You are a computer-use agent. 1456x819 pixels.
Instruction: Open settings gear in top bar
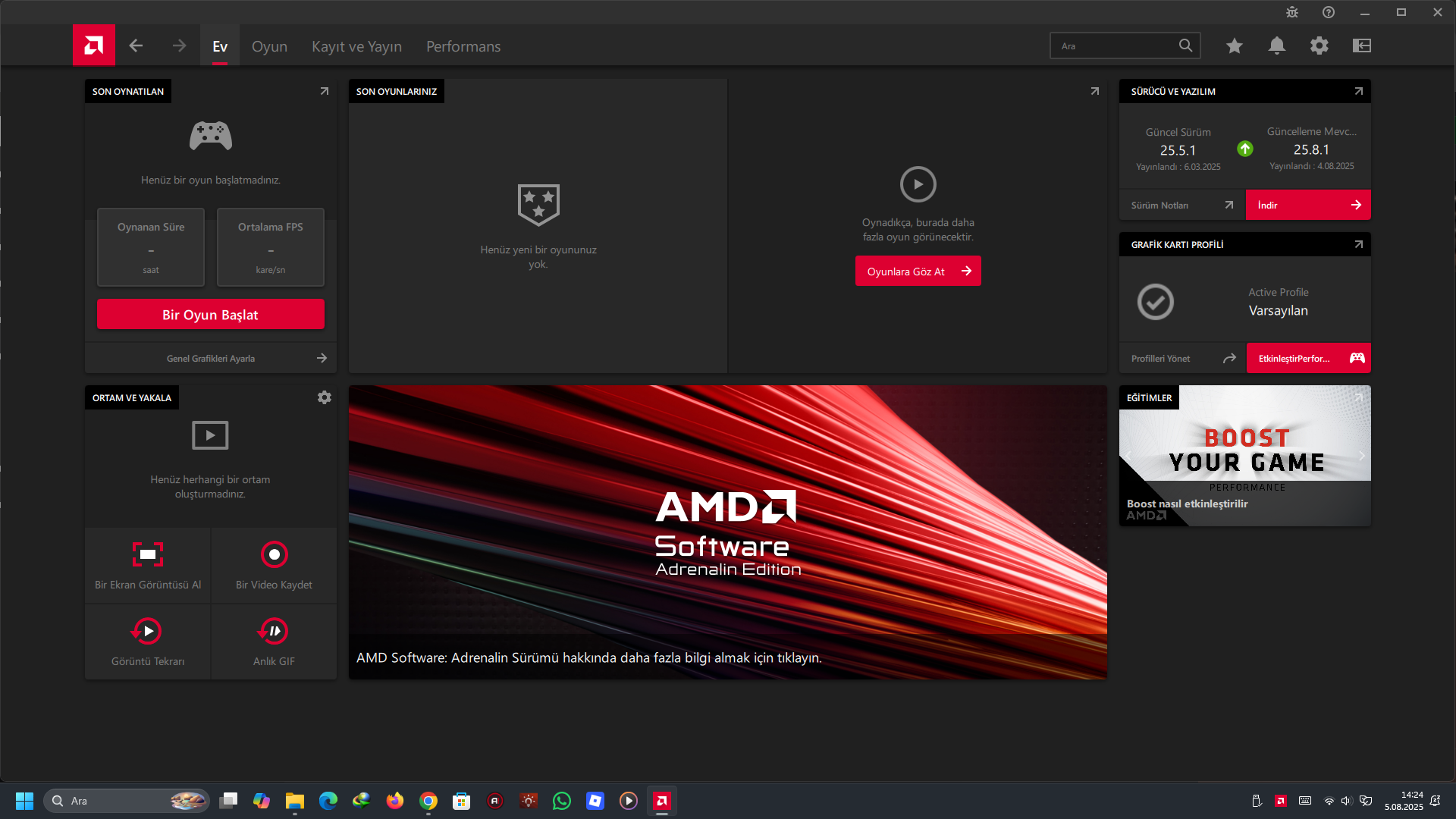click(1319, 45)
